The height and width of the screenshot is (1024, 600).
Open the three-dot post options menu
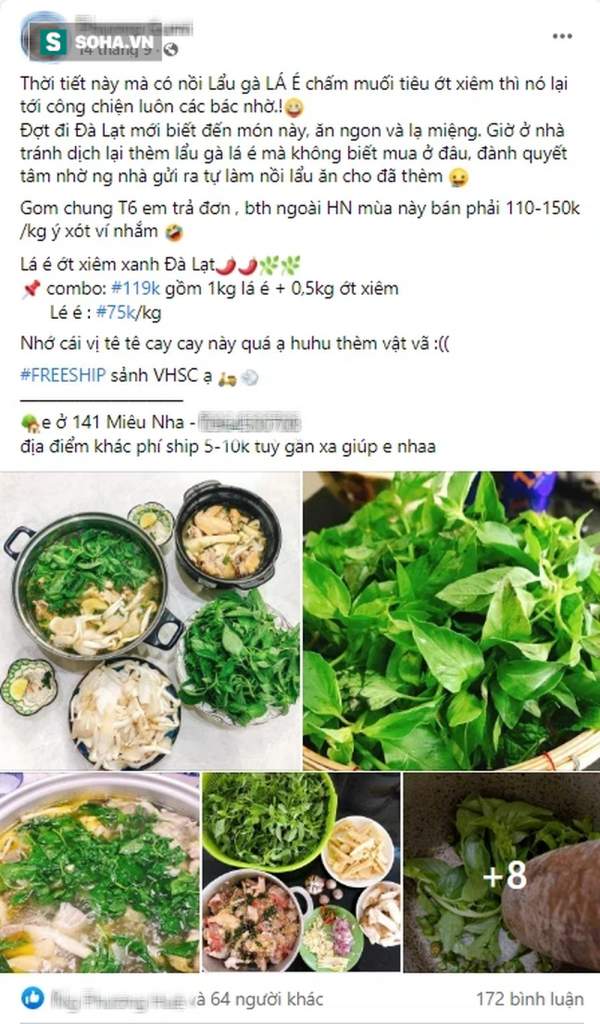(x=562, y=37)
